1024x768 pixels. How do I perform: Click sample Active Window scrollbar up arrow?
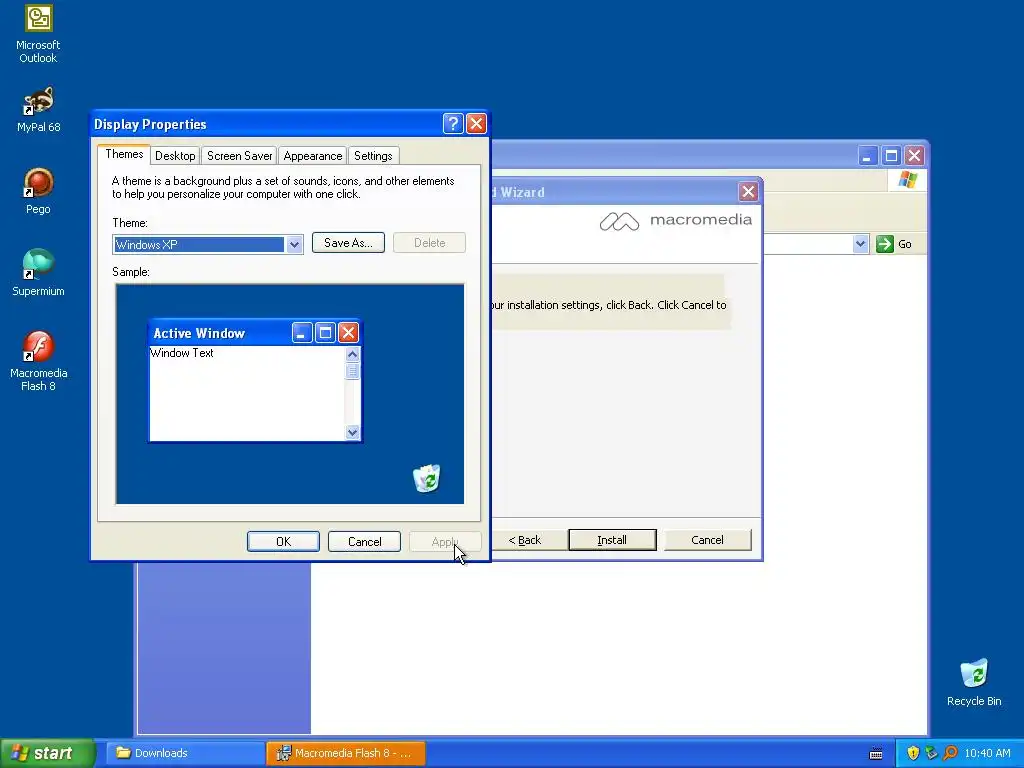click(x=353, y=354)
